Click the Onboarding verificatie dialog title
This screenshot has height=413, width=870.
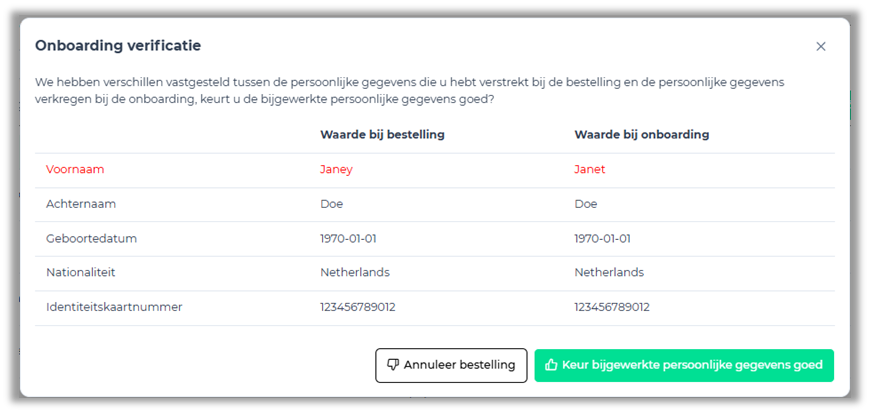coord(118,45)
